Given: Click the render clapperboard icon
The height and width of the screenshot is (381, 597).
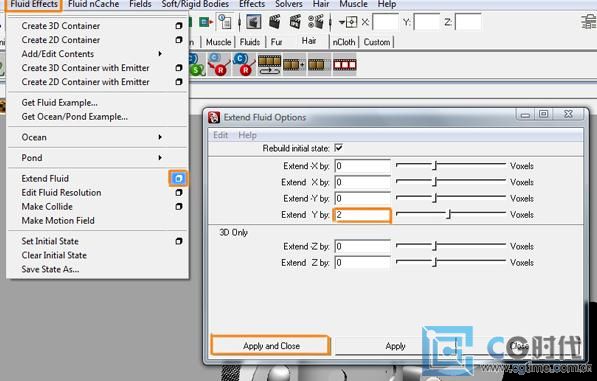Looking at the screenshot, I should [275, 22].
